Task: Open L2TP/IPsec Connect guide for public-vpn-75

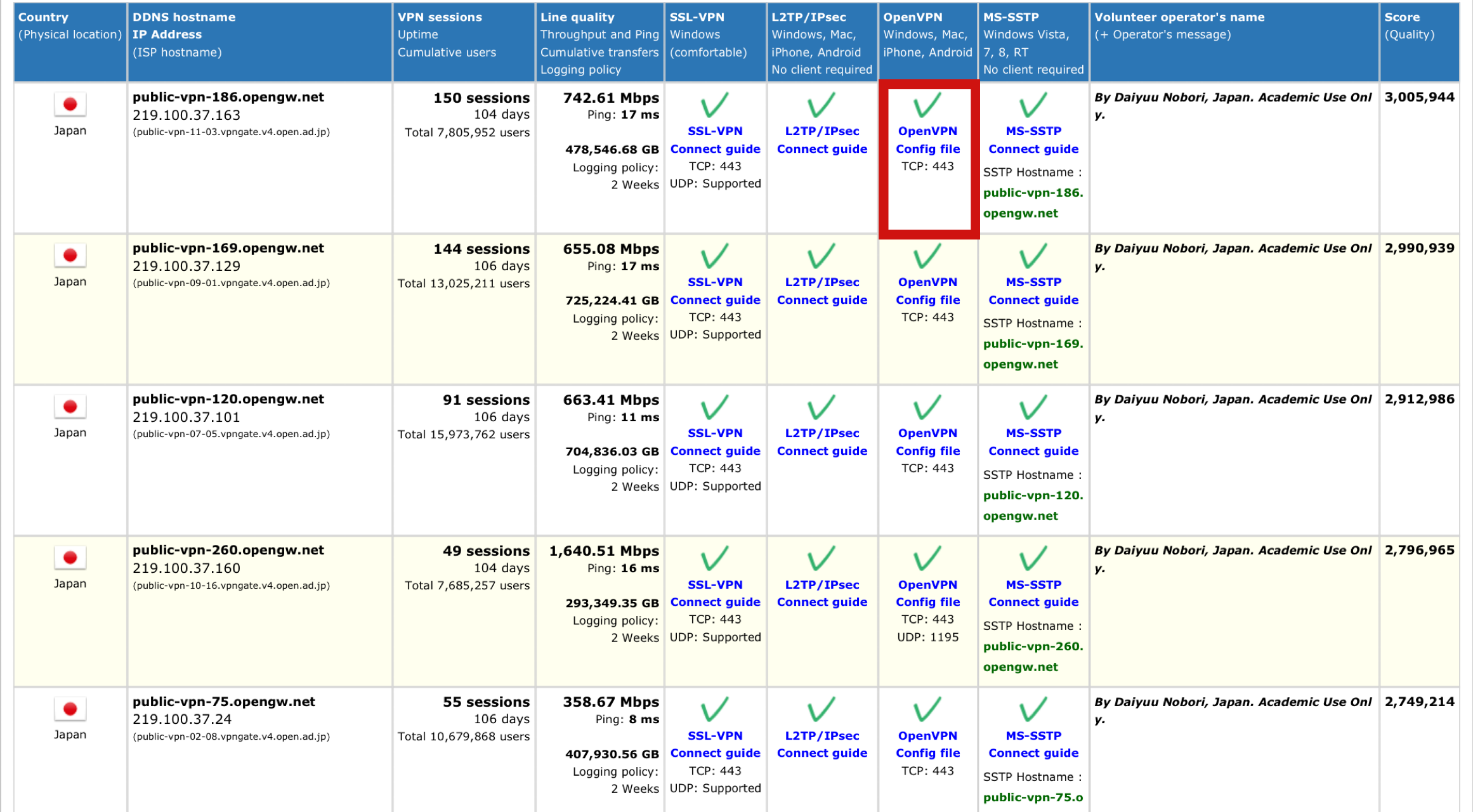Action: (x=822, y=745)
